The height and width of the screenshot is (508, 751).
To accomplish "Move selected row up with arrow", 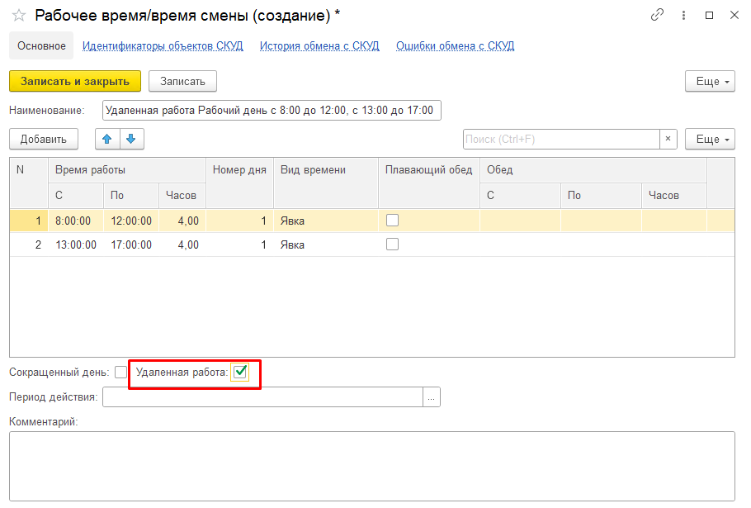I will pos(108,139).
